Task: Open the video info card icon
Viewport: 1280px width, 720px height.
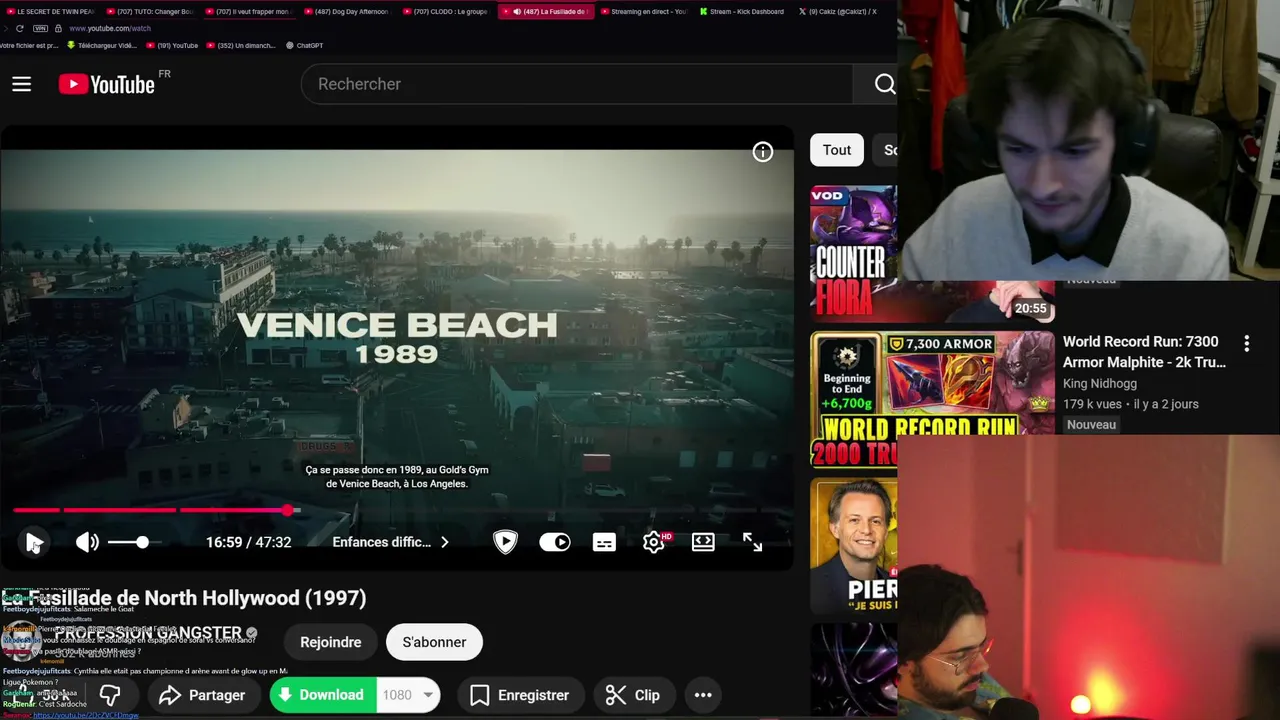Action: [x=763, y=152]
